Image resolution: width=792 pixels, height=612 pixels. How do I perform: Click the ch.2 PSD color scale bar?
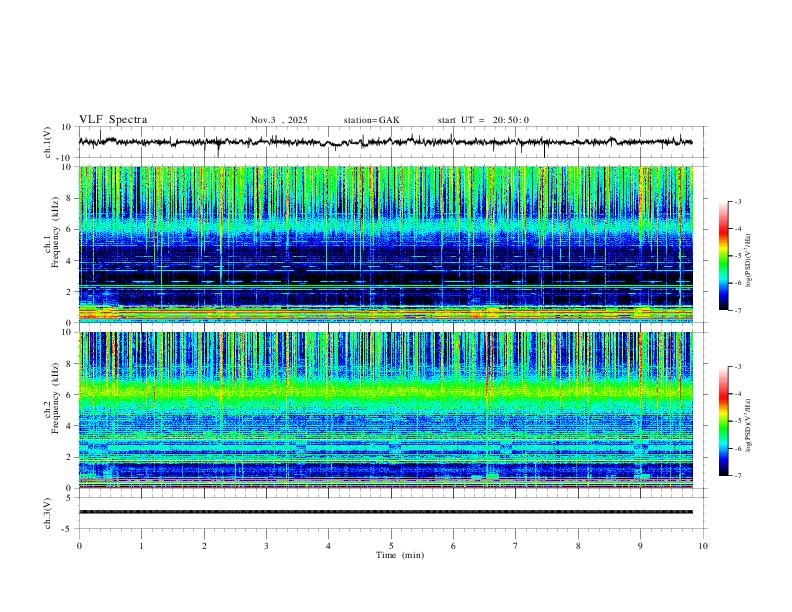(x=724, y=421)
